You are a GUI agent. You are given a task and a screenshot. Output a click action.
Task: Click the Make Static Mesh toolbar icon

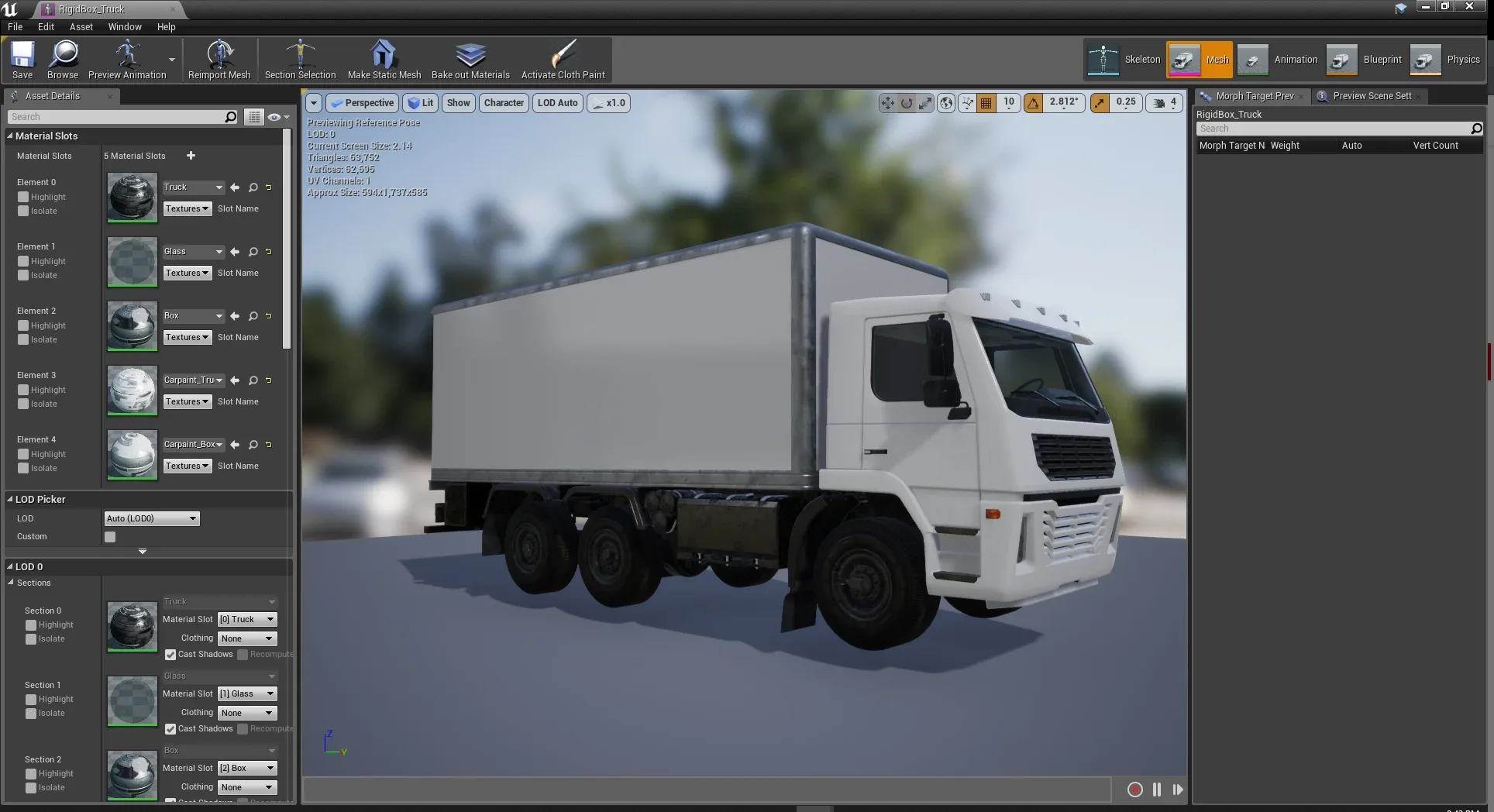(x=383, y=60)
